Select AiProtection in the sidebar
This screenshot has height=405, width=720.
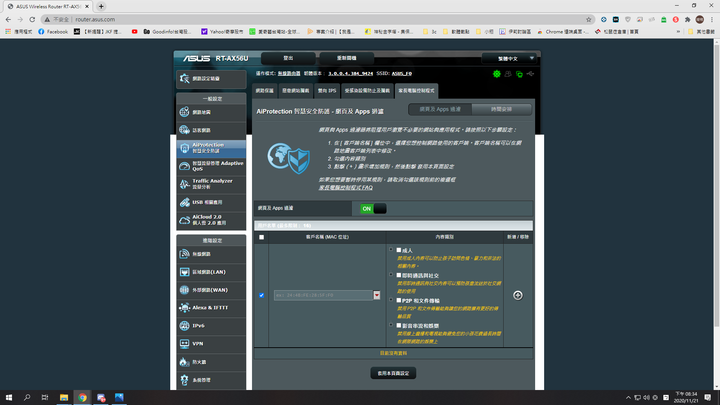(211, 148)
